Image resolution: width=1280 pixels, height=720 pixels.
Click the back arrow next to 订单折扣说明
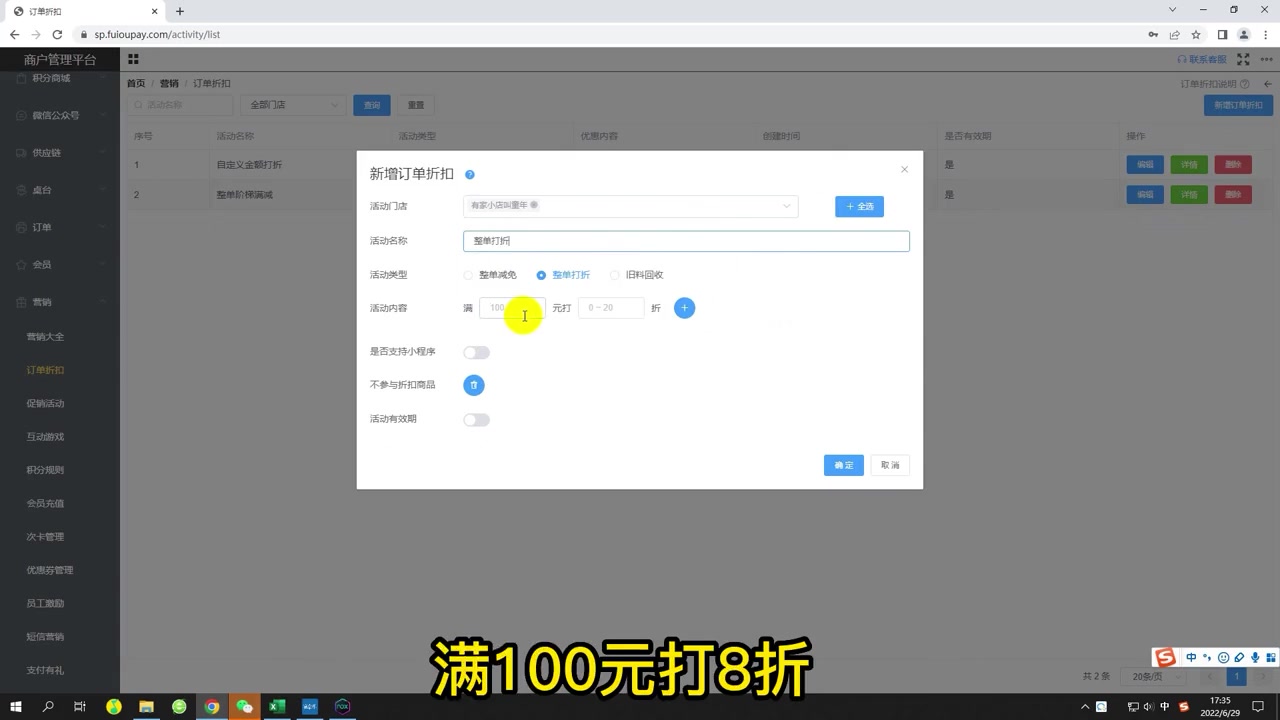click(x=1267, y=84)
